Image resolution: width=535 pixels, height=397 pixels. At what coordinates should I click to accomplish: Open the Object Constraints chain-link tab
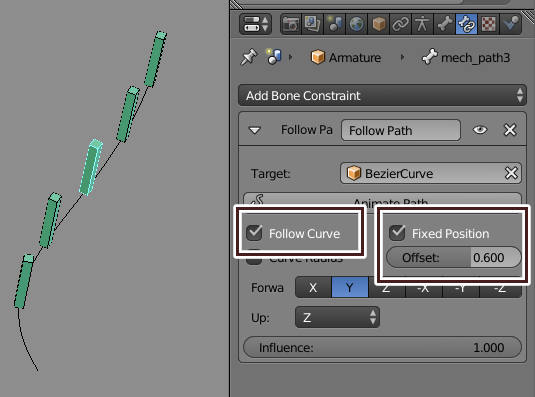pos(400,24)
